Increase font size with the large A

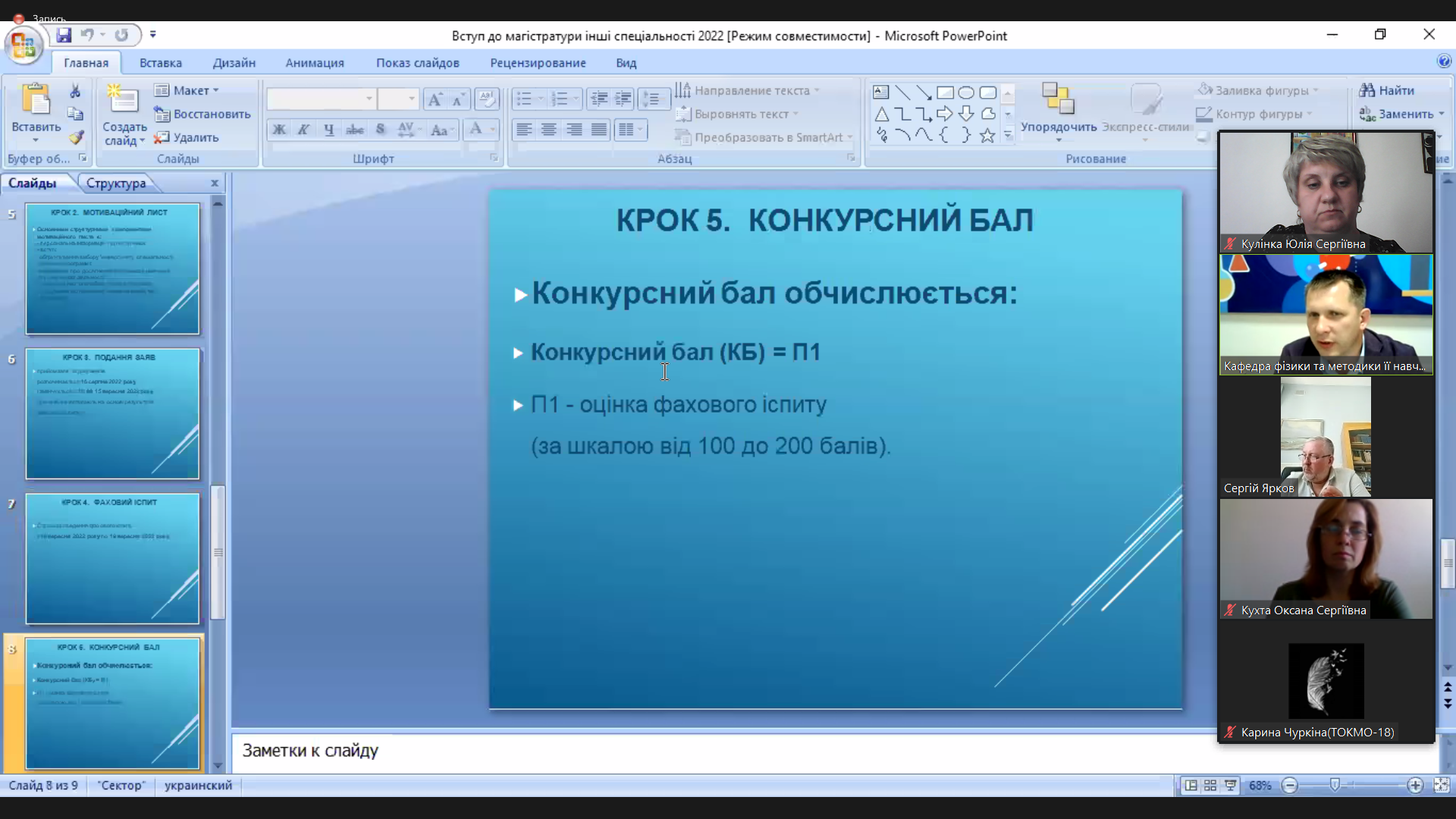[x=435, y=99]
